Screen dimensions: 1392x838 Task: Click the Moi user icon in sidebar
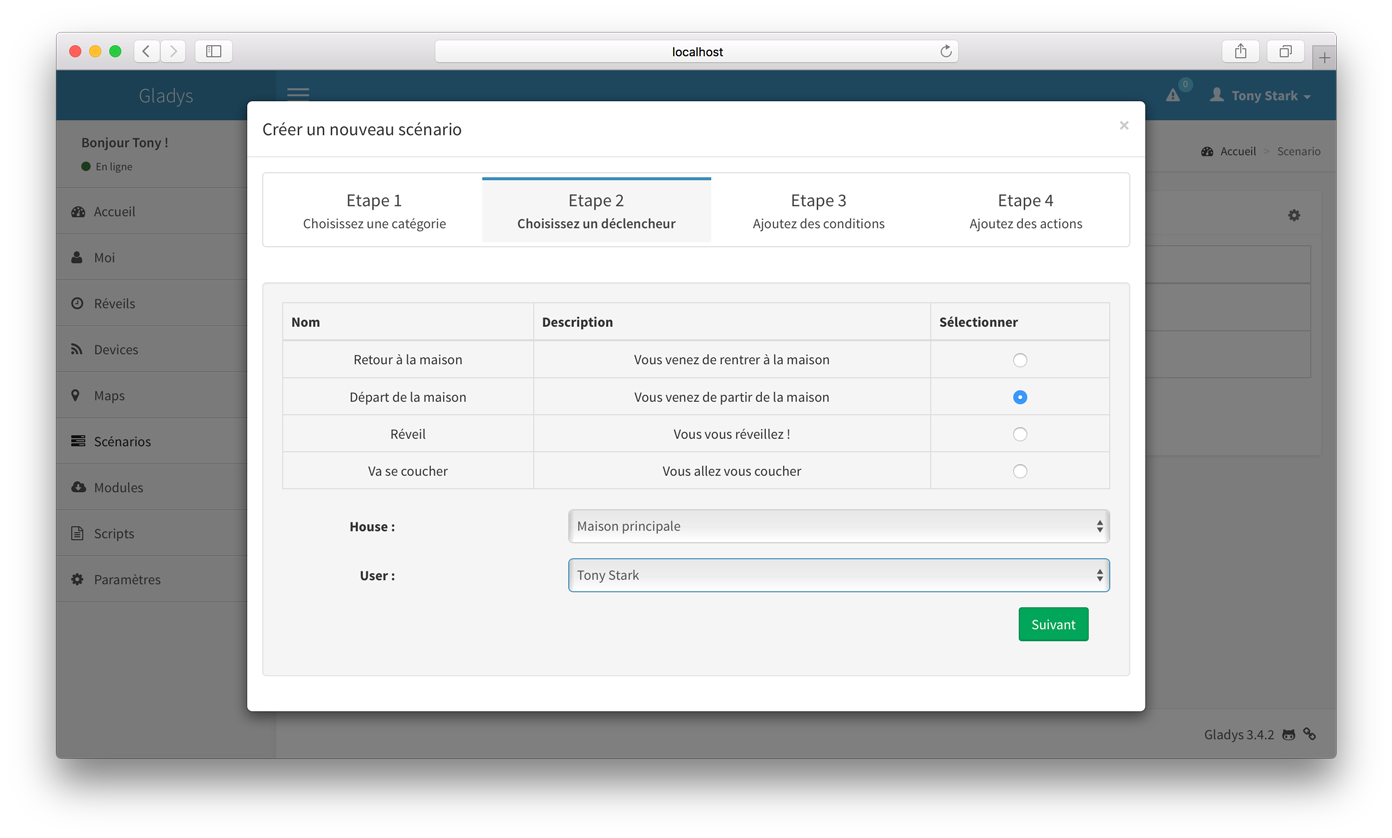(x=77, y=258)
